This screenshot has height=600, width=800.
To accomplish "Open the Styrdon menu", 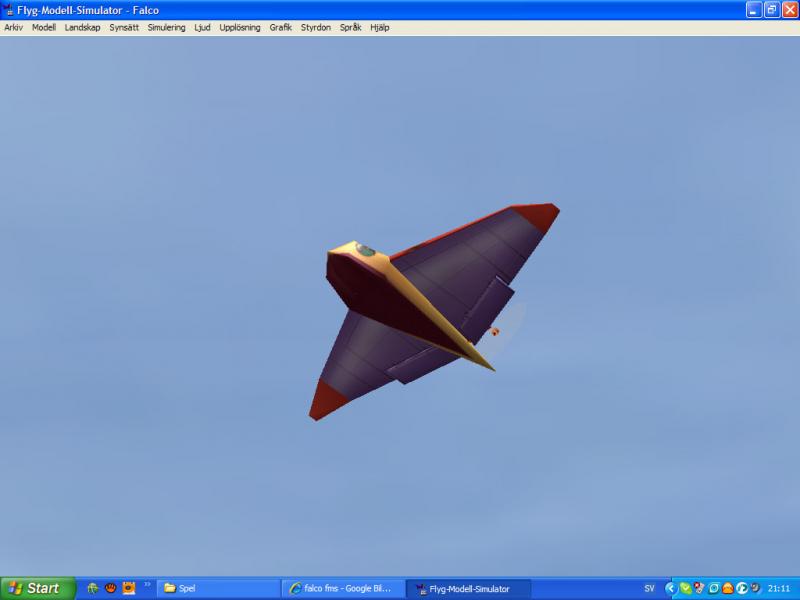I will click(x=316, y=28).
